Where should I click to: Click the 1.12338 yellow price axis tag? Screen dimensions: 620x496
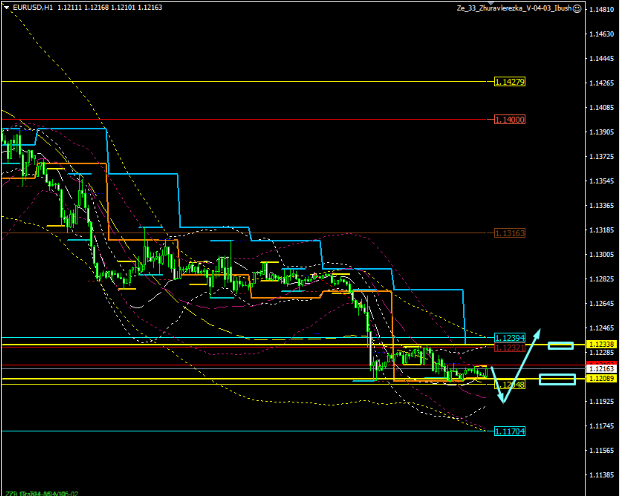tap(600, 344)
